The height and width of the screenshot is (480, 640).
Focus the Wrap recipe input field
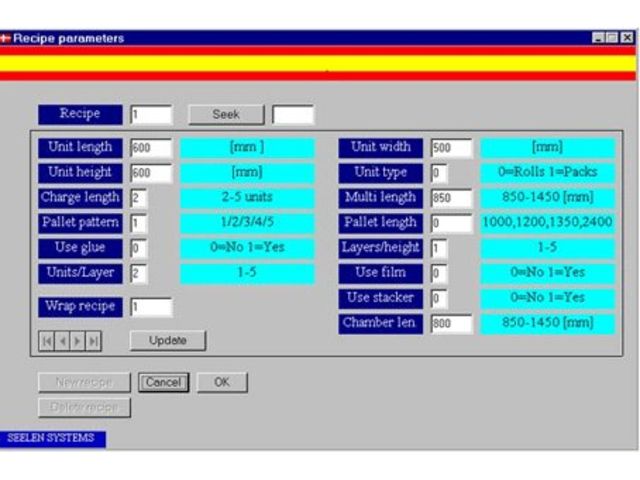click(151, 307)
